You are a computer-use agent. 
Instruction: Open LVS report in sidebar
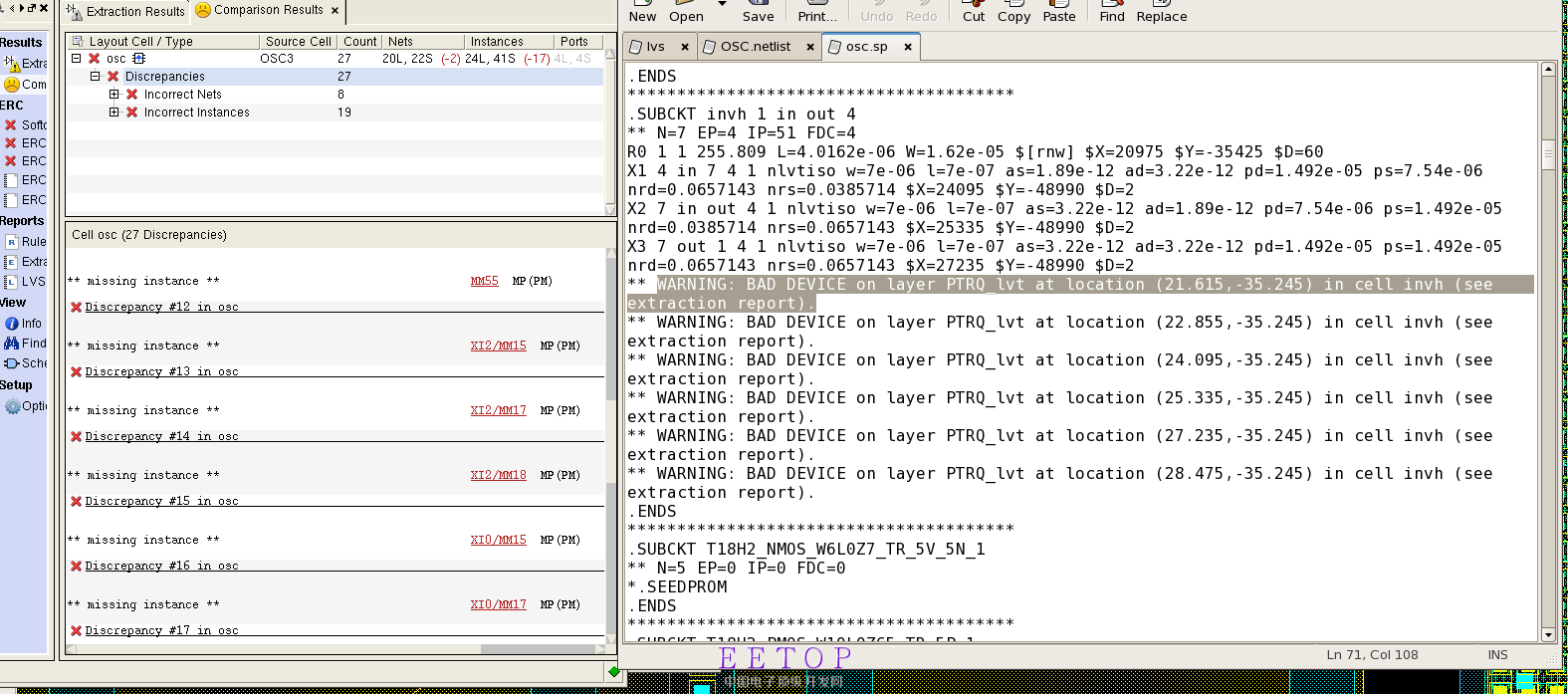(26, 282)
